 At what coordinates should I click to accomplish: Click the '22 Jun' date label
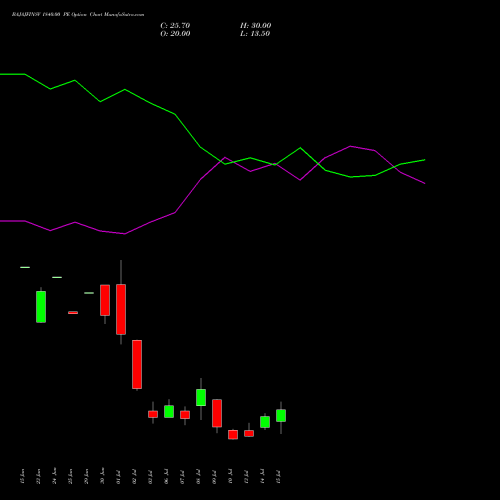pyautogui.click(x=38, y=476)
